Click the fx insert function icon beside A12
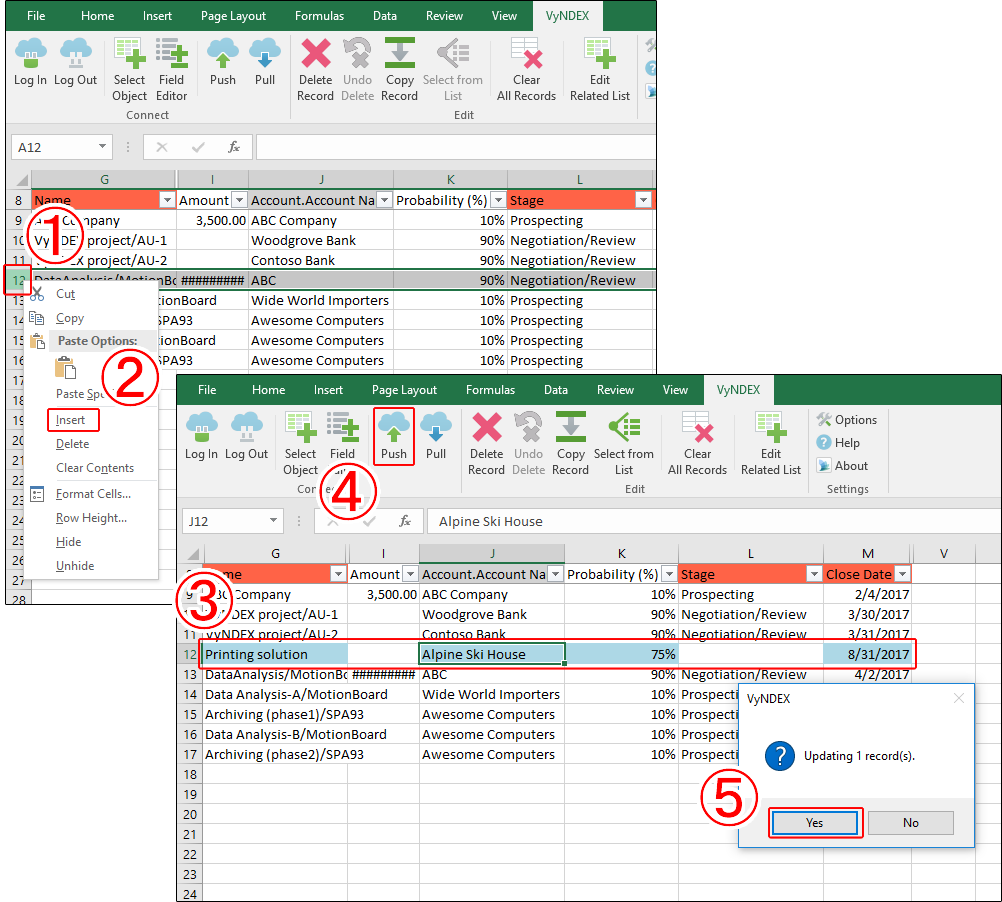 pyautogui.click(x=234, y=148)
